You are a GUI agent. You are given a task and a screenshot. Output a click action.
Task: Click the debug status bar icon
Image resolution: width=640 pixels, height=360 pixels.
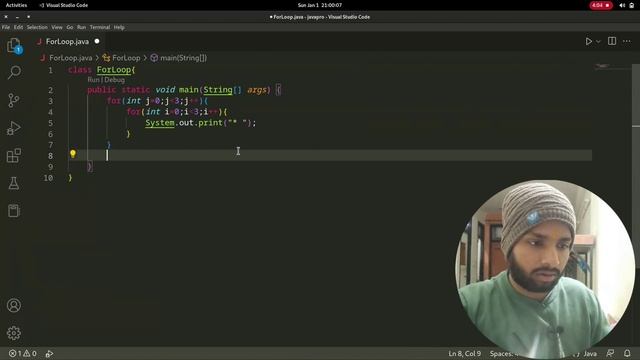(49, 353)
